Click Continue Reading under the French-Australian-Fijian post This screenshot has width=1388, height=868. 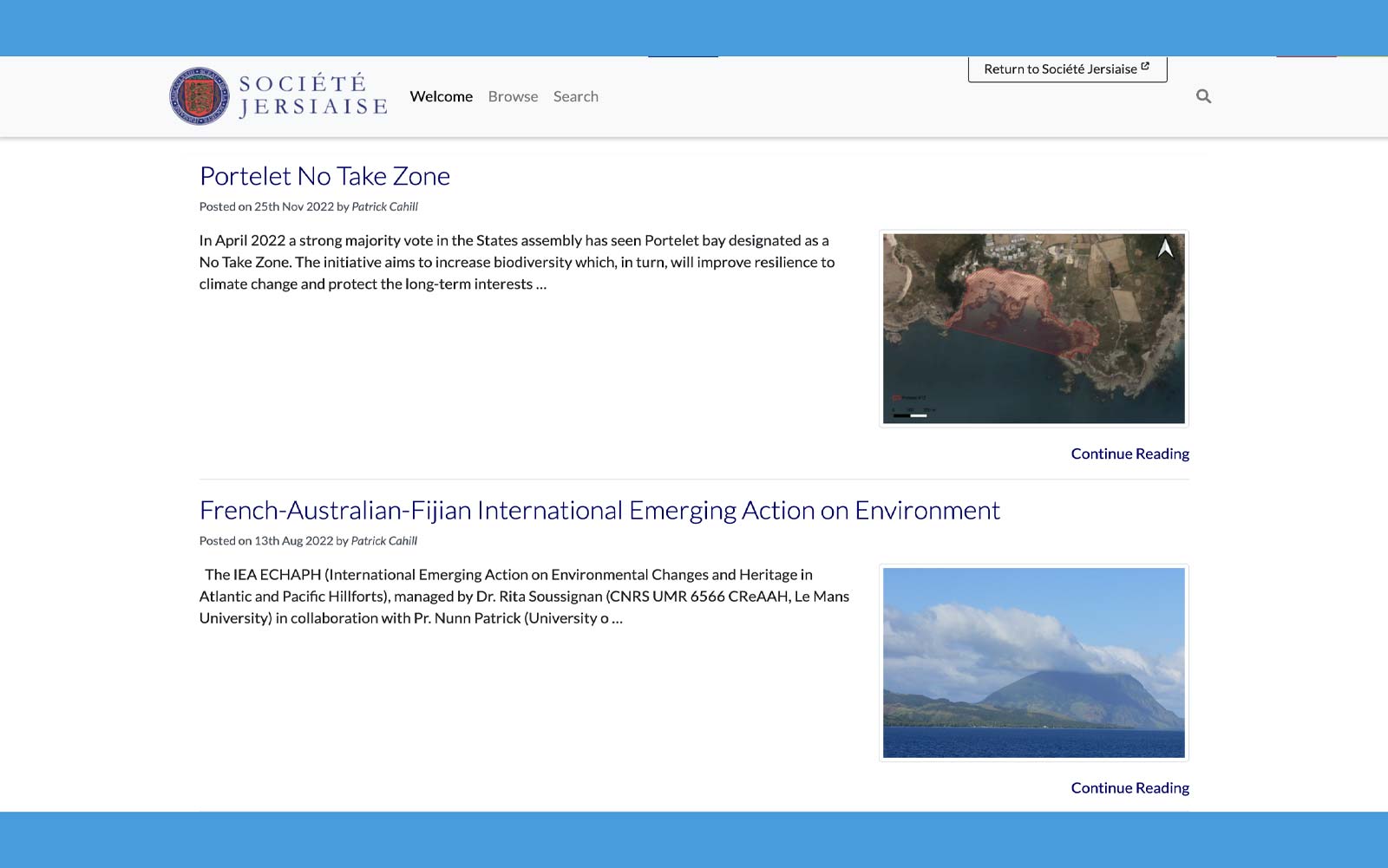click(x=1129, y=787)
